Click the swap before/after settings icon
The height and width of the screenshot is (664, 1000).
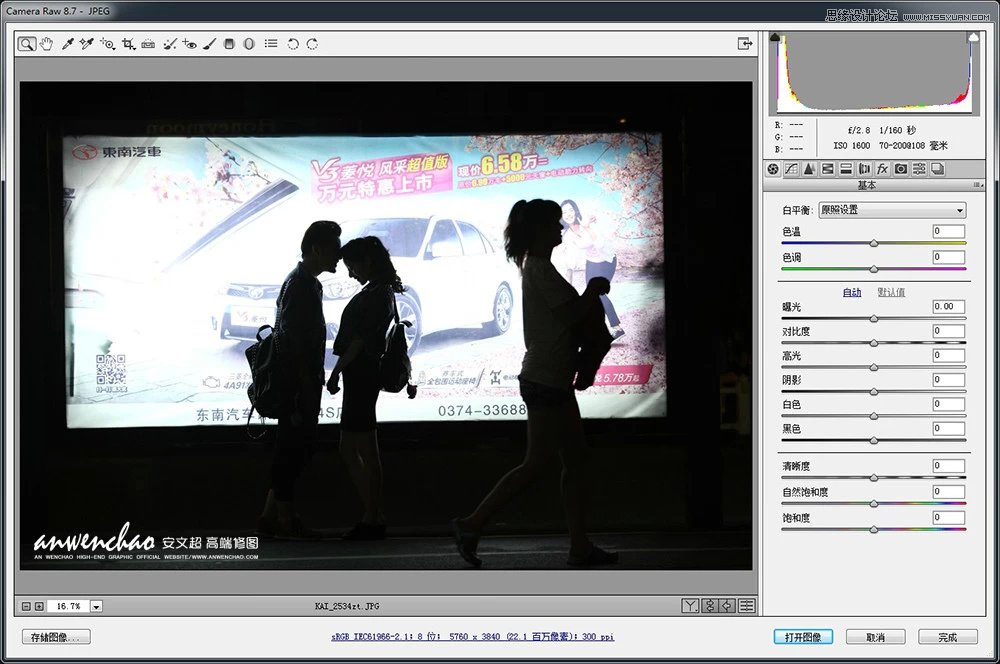pos(709,606)
